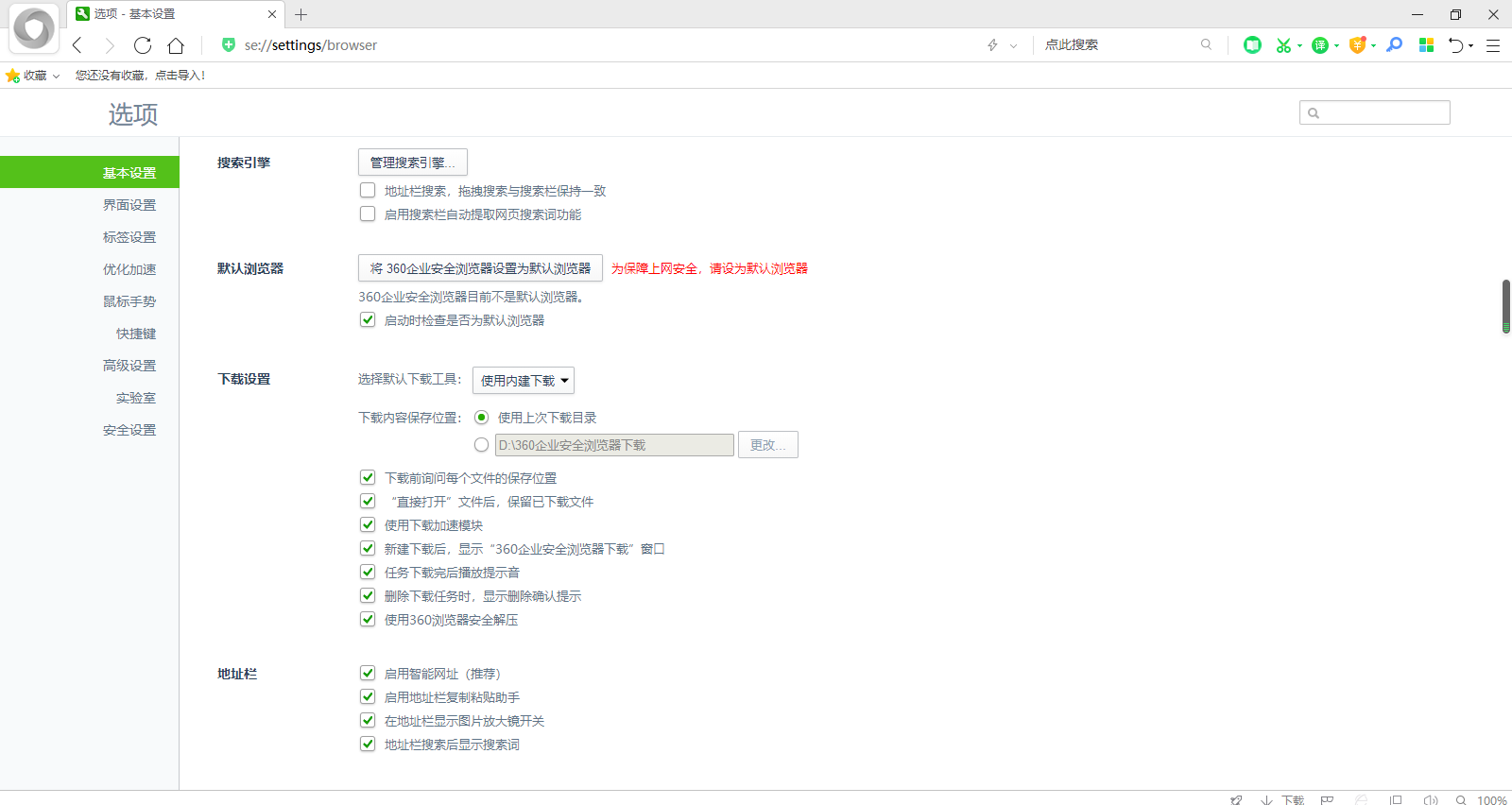Enable 地址栏搜索、拖拽搜索与搜索栏保持一致 checkbox
The height and width of the screenshot is (805, 1512).
(368, 190)
